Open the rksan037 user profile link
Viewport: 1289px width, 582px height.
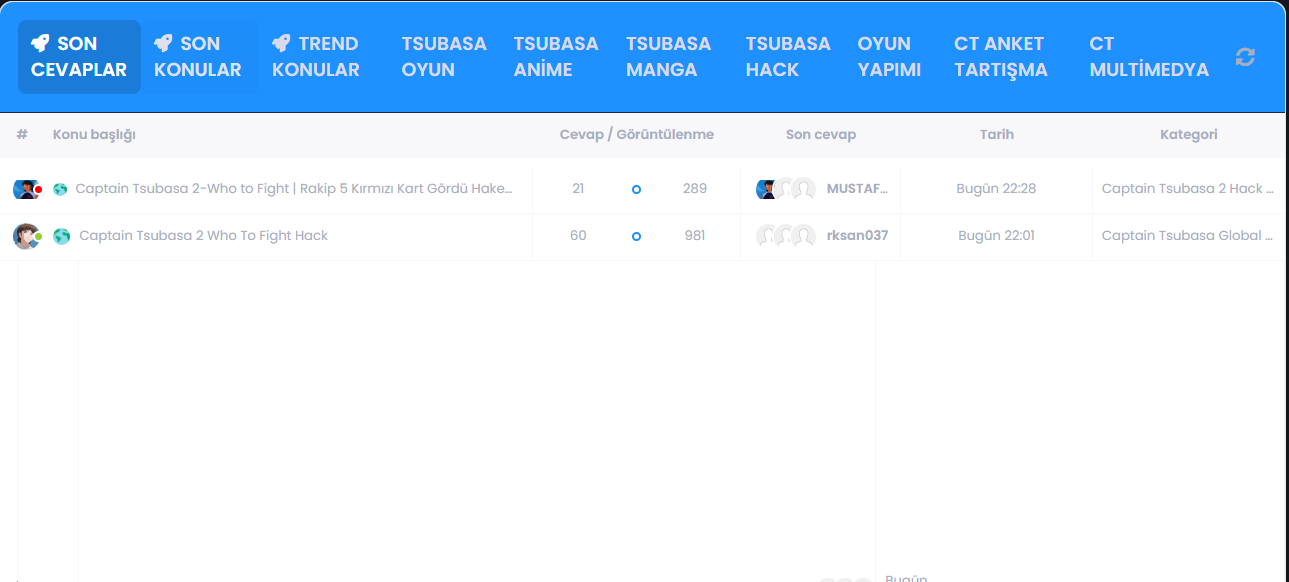pyautogui.click(x=857, y=235)
